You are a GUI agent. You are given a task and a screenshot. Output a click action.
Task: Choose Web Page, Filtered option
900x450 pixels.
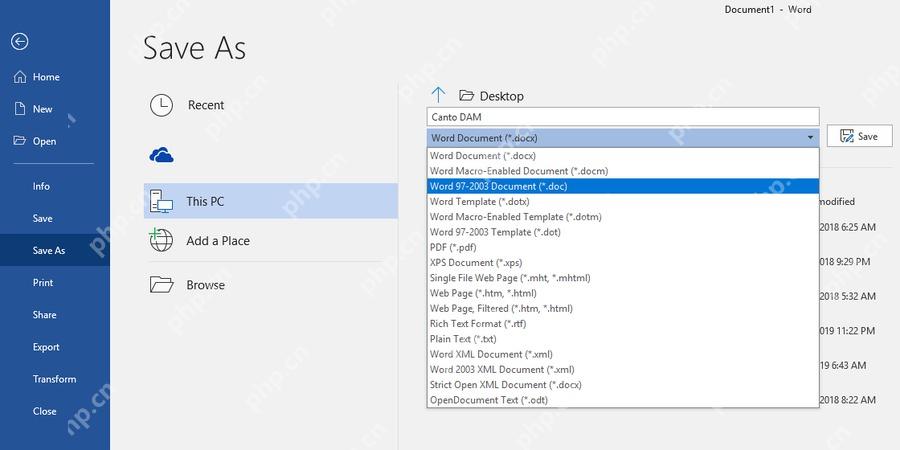click(x=623, y=308)
